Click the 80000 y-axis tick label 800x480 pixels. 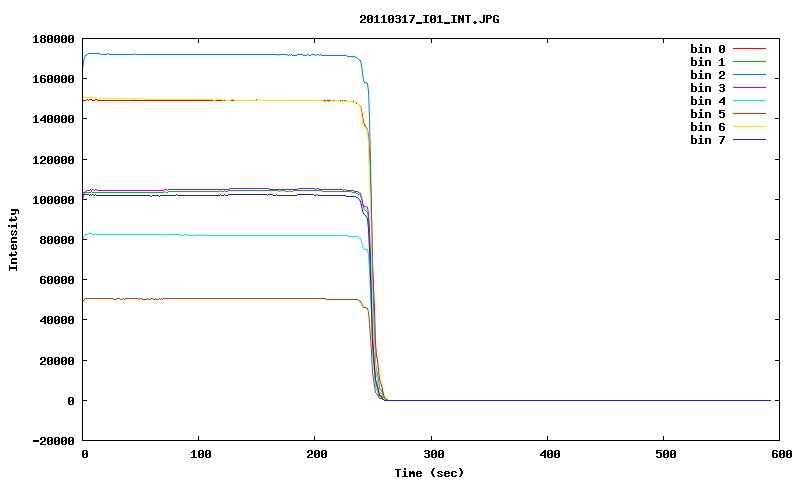(x=57, y=240)
